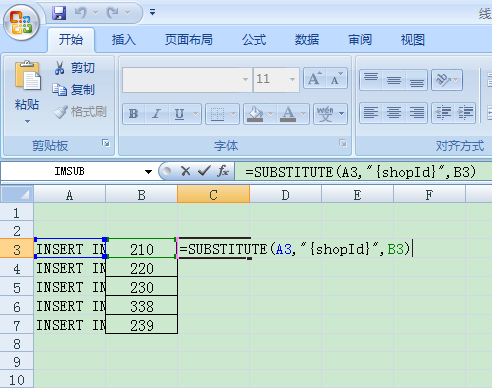Screen dimensions: 492x388
Task: Apply cell borders icon
Action: [x=217, y=114]
